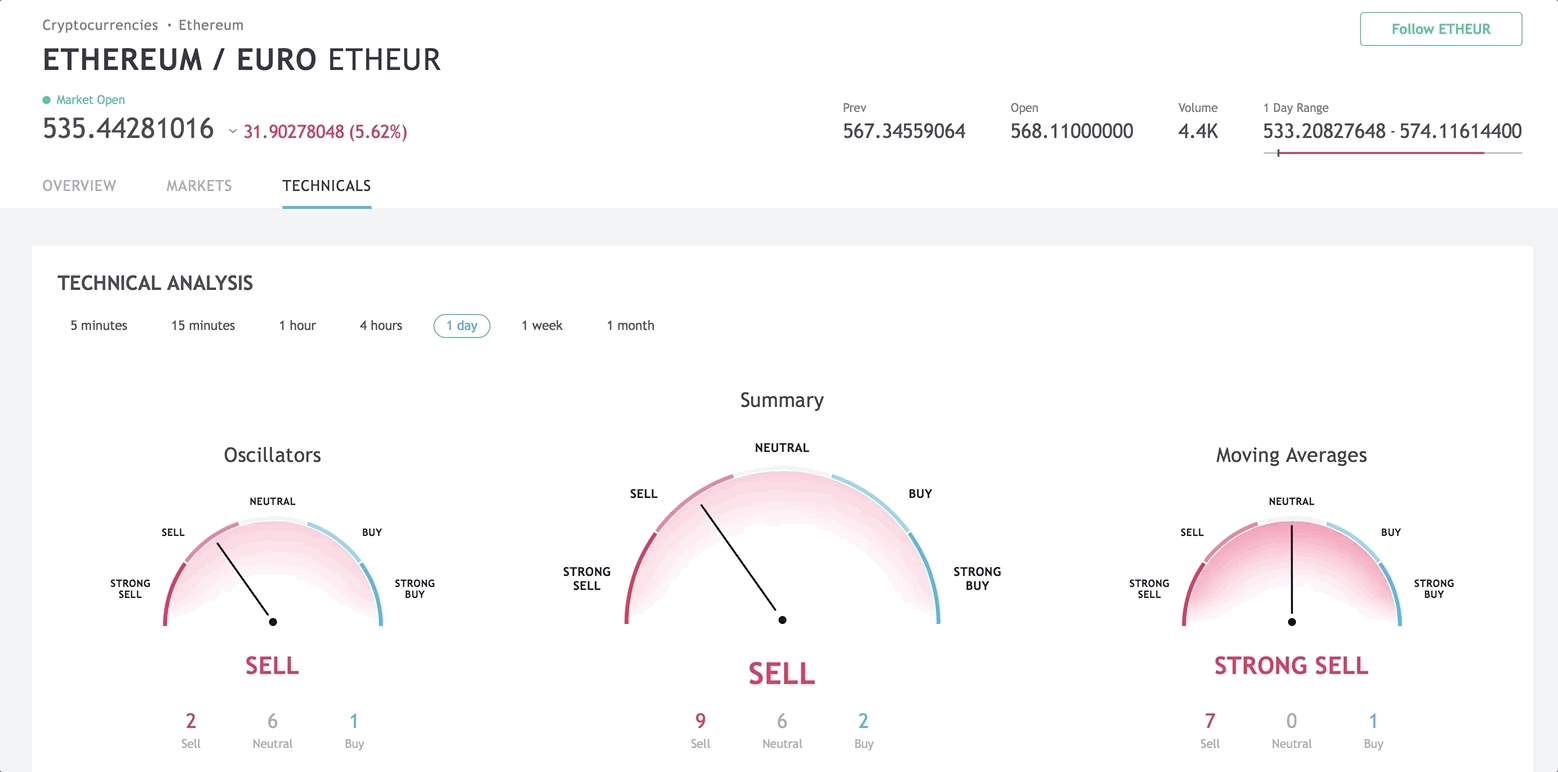Click the range value 533.20827648 - 574.11614400
The image size is (1558, 772).
tap(1392, 131)
